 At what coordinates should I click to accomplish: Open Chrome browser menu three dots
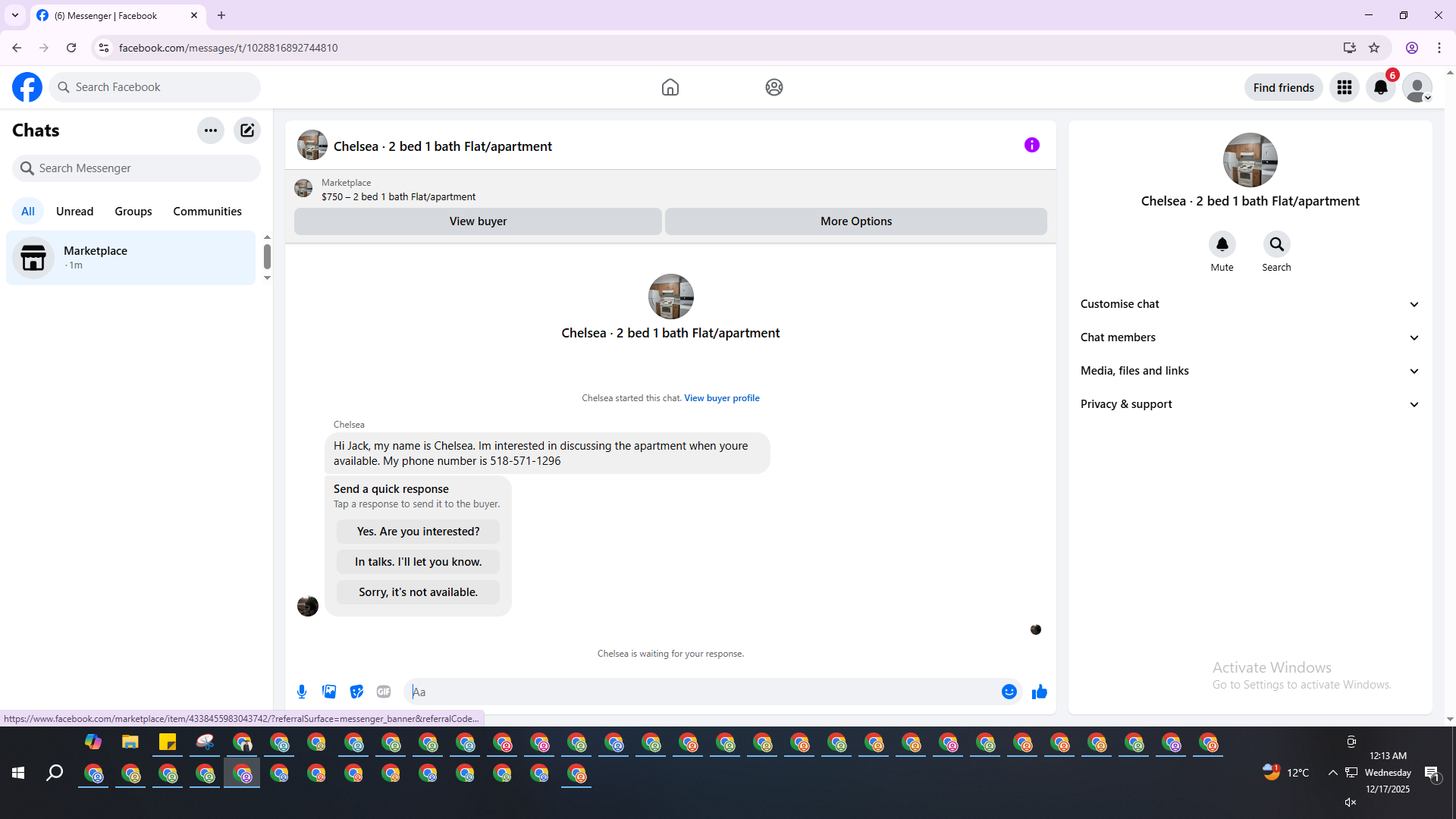click(1439, 48)
